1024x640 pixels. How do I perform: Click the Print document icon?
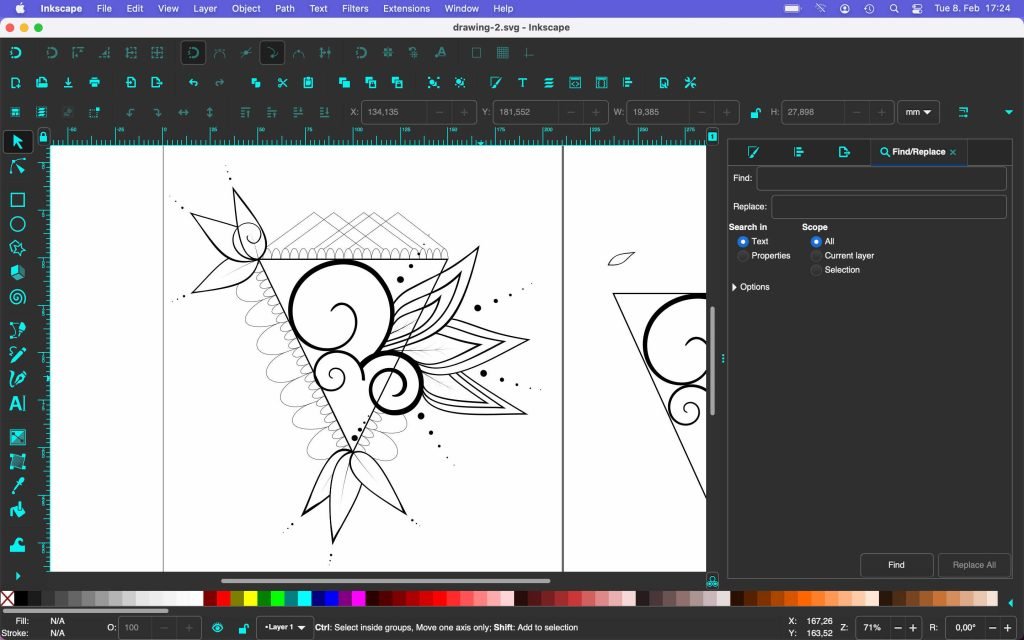coord(94,82)
